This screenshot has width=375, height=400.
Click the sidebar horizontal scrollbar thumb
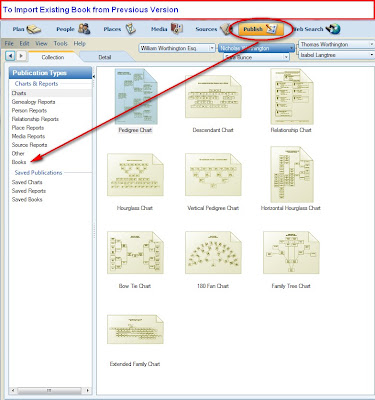pyautogui.click(x=49, y=390)
